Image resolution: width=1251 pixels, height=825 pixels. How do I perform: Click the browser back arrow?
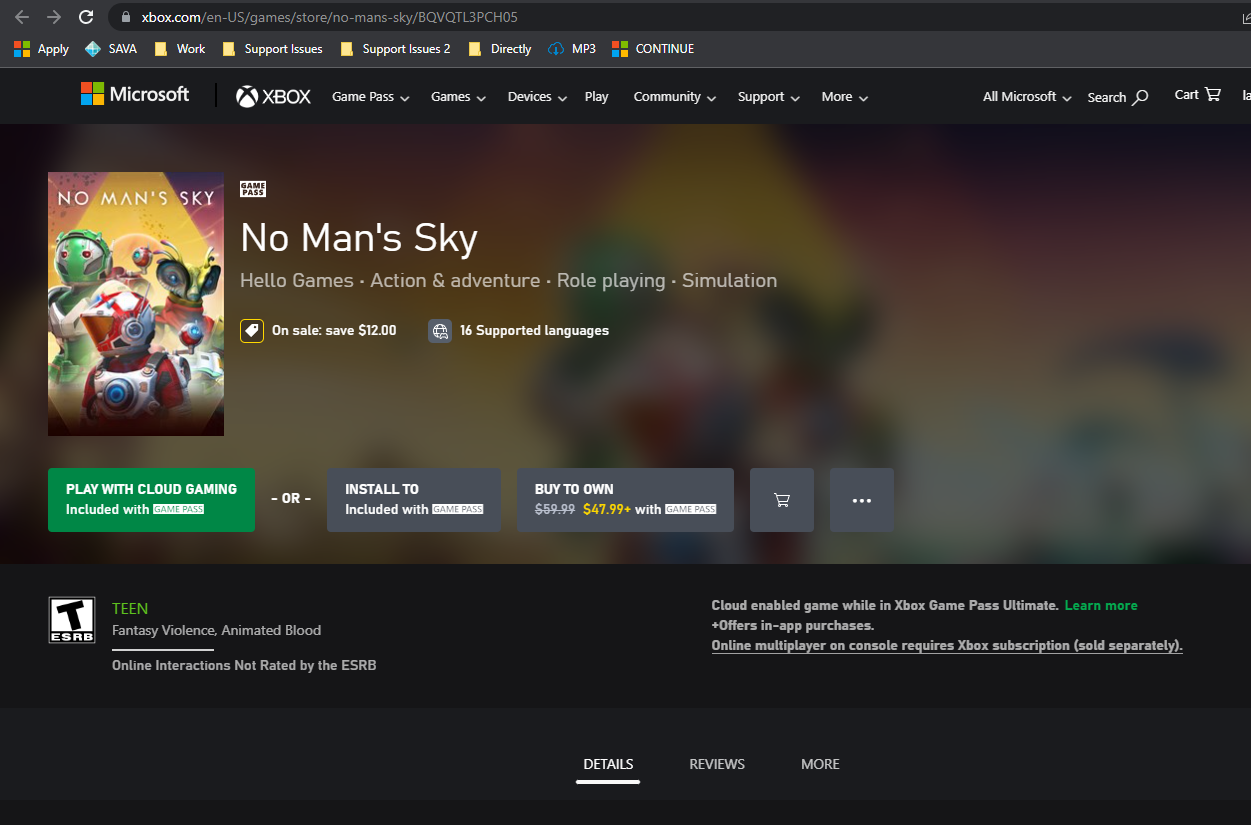coord(22,17)
